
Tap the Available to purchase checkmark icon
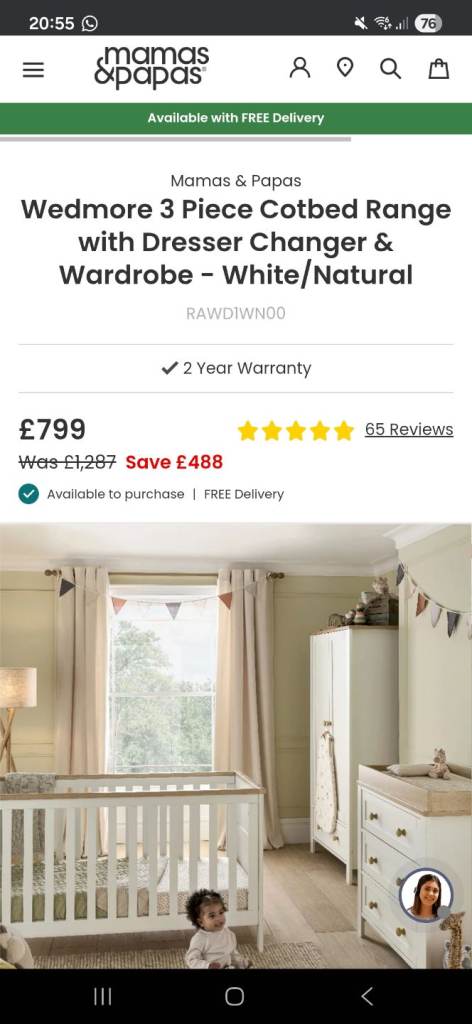tap(29, 494)
